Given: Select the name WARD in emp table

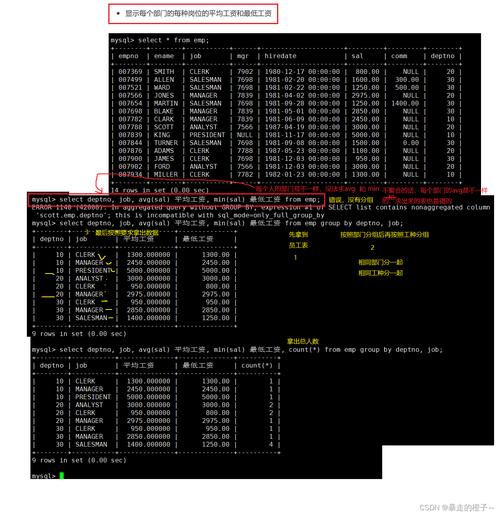Looking at the screenshot, I should point(162,88).
